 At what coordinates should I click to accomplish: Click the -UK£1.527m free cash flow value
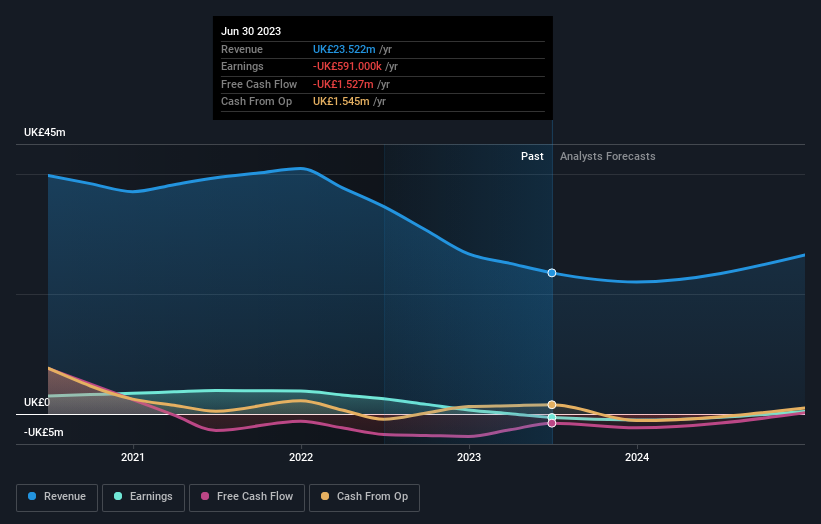tap(343, 84)
